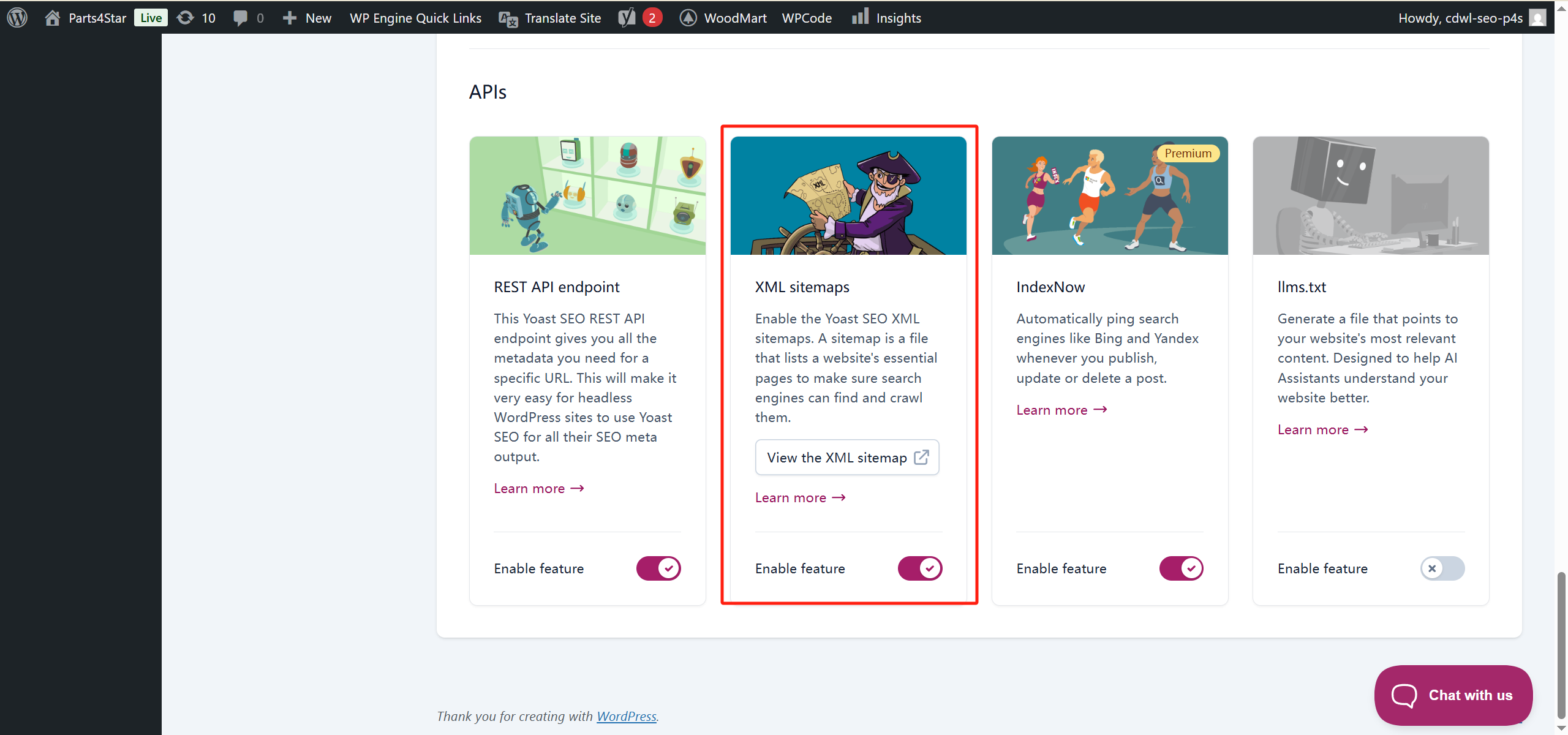Click the Insights bar chart icon
This screenshot has height=735, width=1568.
tap(860, 17)
